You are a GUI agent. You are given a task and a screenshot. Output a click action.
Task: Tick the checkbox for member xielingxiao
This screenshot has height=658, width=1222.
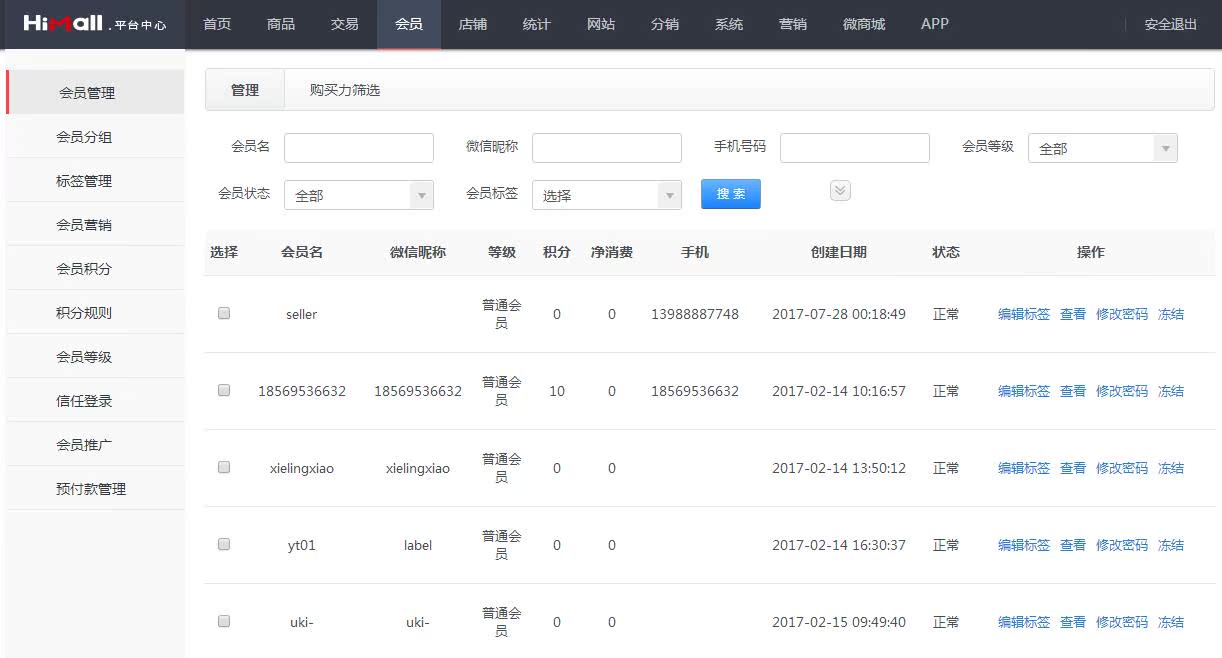point(224,467)
